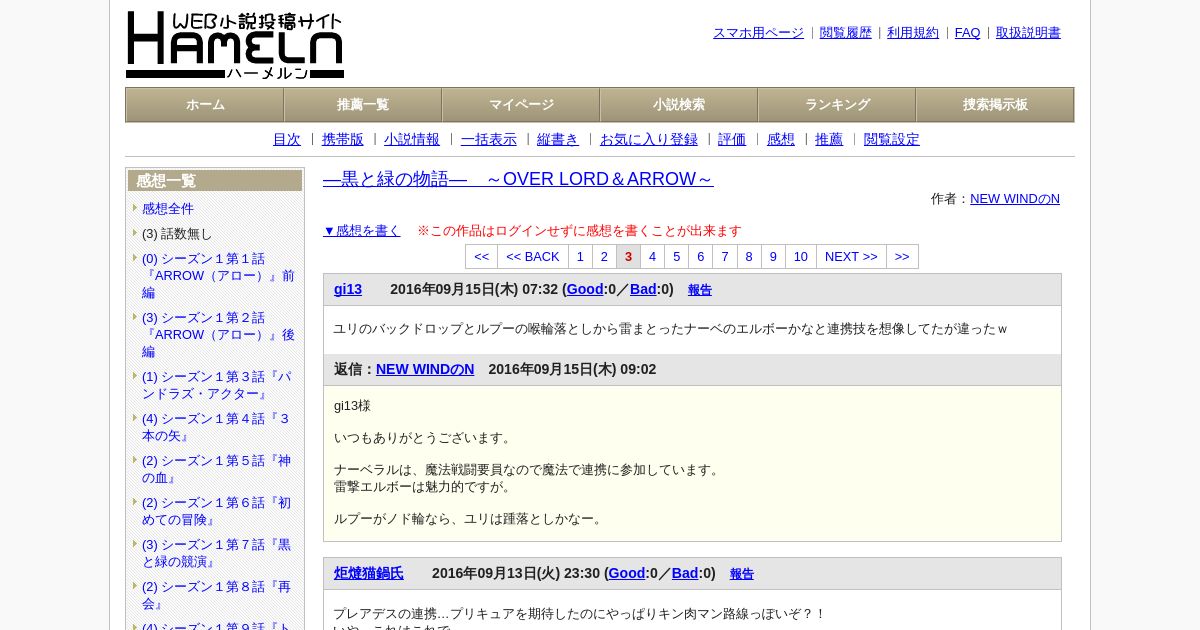Open the 推薦一覧 tab

coord(363,105)
